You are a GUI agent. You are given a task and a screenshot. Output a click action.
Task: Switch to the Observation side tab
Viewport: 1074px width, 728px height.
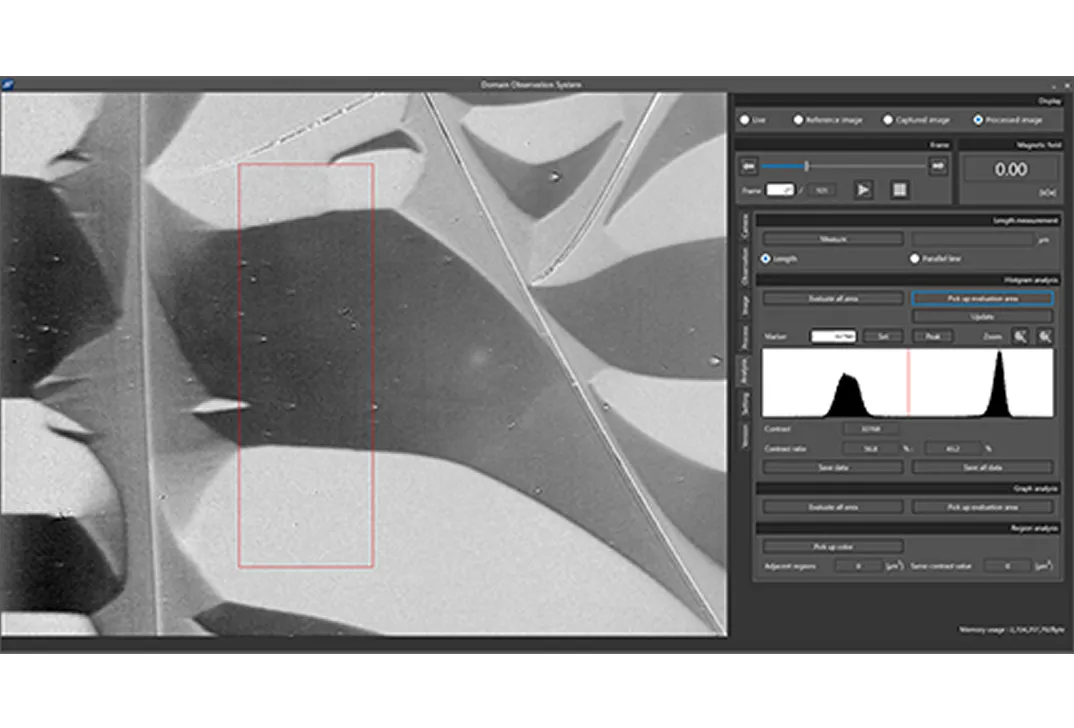(743, 265)
